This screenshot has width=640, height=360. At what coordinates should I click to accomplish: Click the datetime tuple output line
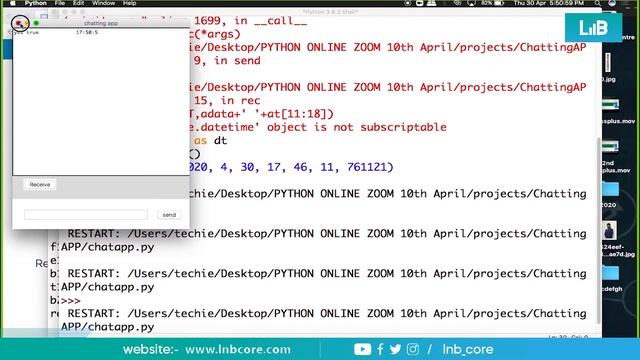pos(291,167)
